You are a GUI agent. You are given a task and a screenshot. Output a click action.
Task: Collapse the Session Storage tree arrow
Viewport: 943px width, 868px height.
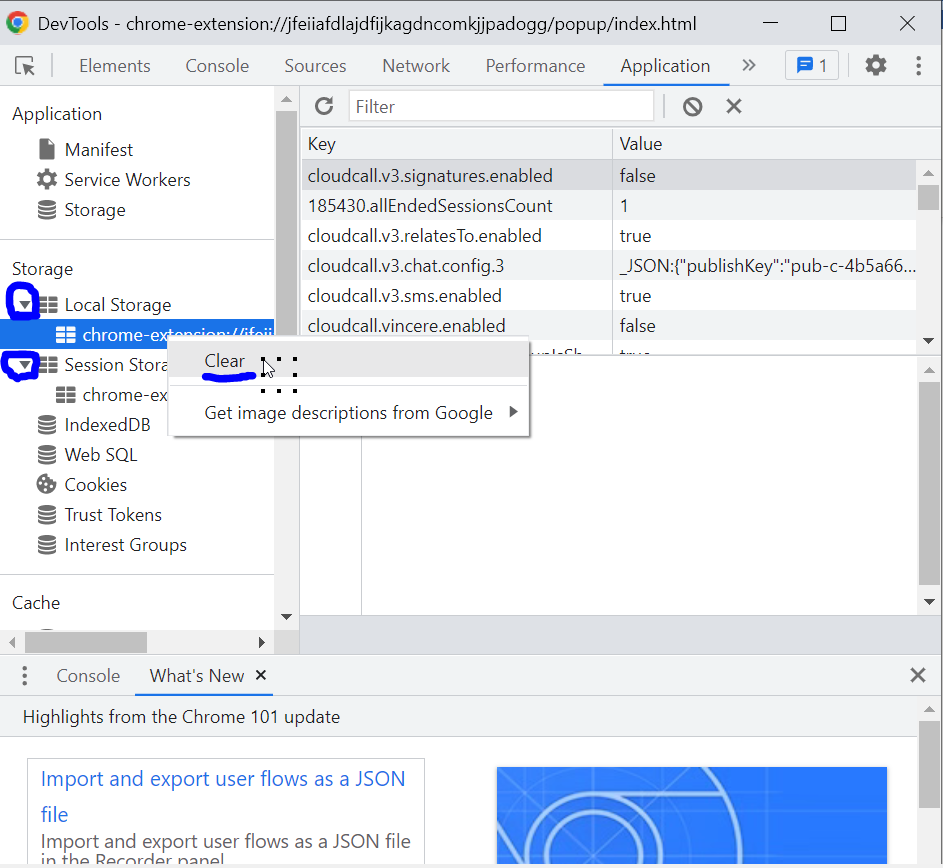tap(23, 365)
